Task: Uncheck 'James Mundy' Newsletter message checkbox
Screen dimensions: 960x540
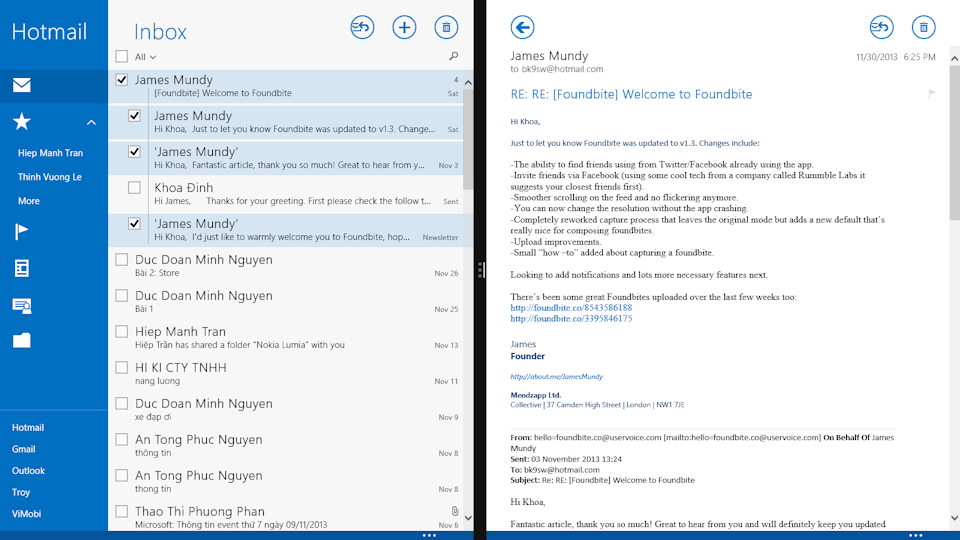Action: pos(134,223)
